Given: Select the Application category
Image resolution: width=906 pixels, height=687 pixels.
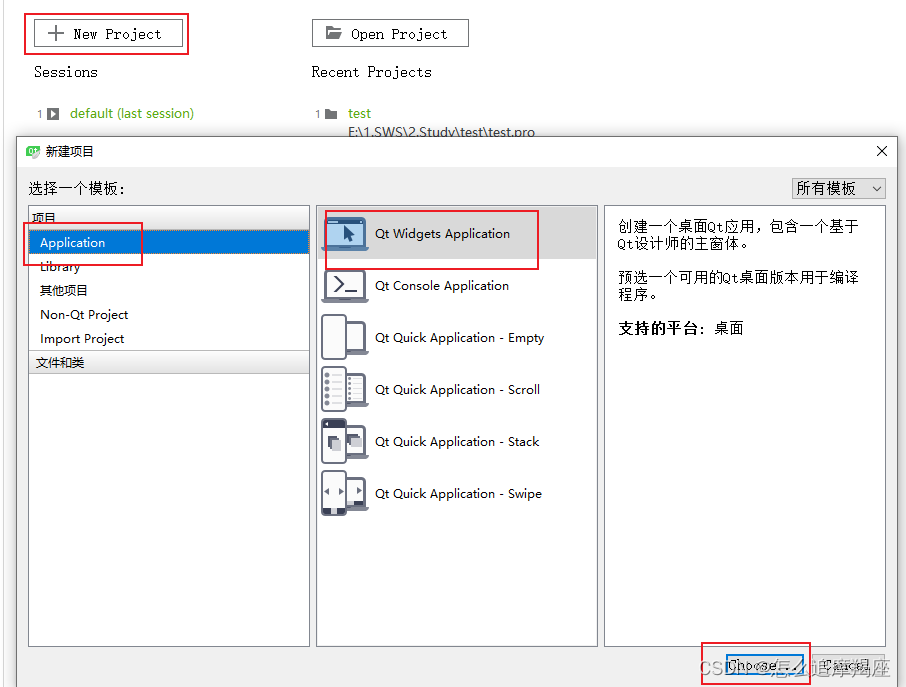Looking at the screenshot, I should click(x=72, y=242).
